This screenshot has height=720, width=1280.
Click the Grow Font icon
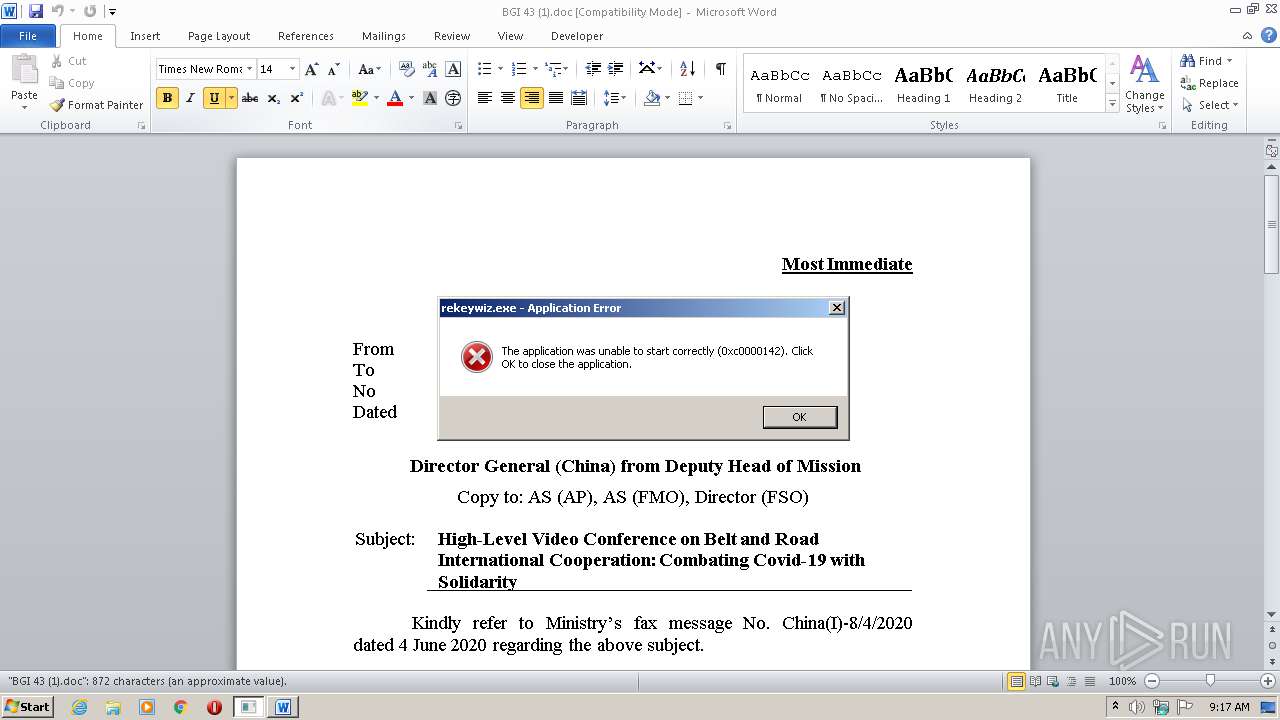pos(312,69)
